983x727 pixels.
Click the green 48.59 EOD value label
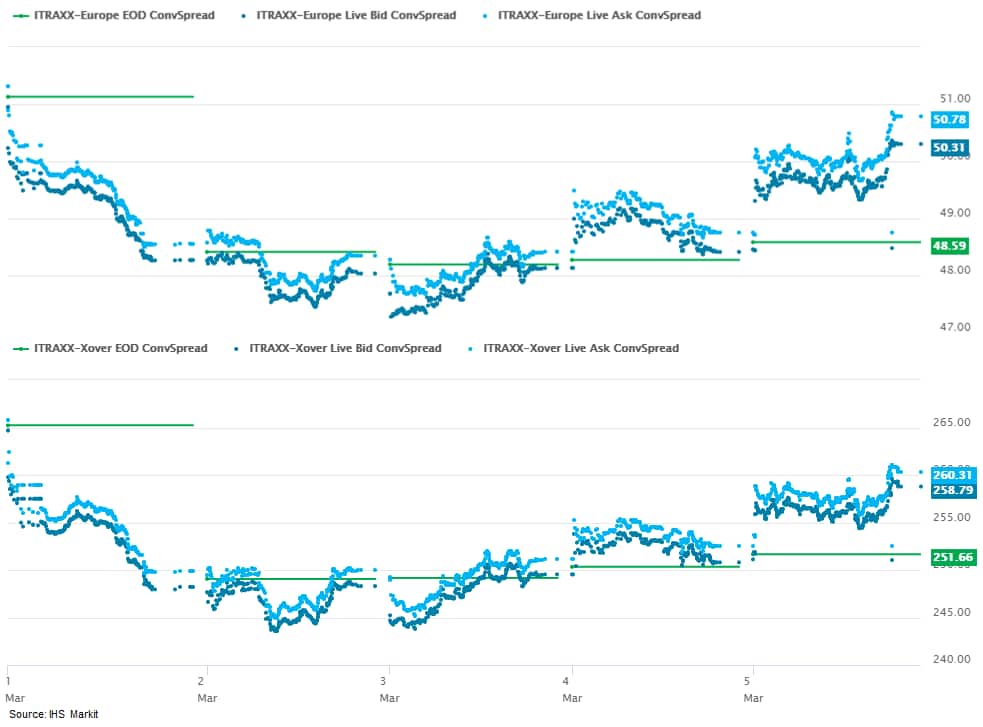pos(949,244)
